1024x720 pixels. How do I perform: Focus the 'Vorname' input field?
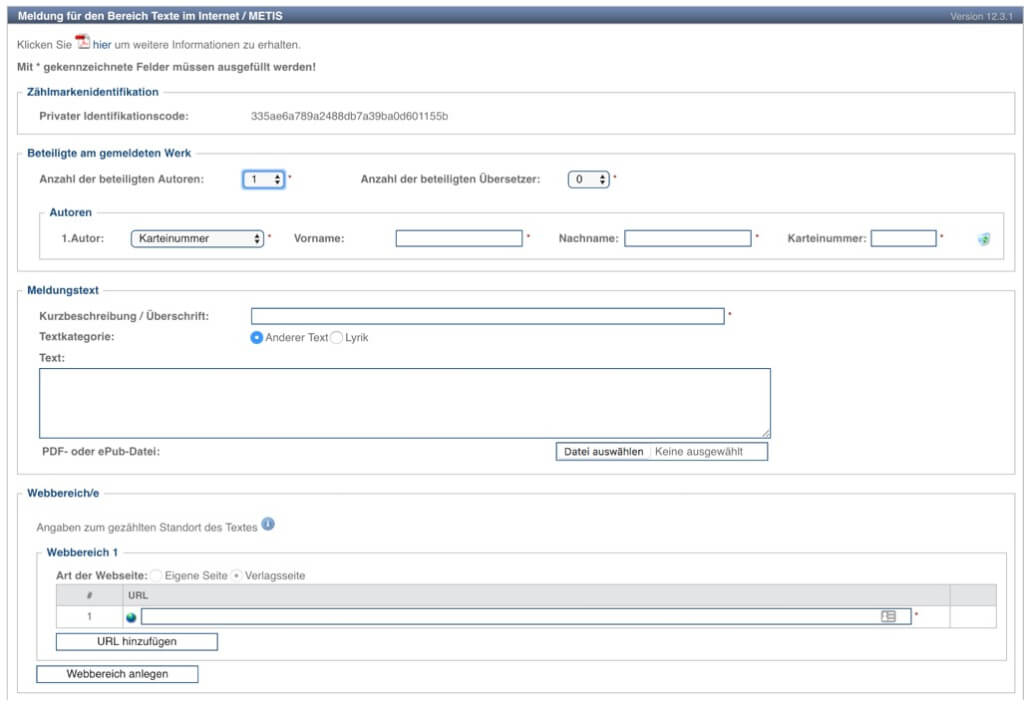pyautogui.click(x=459, y=239)
